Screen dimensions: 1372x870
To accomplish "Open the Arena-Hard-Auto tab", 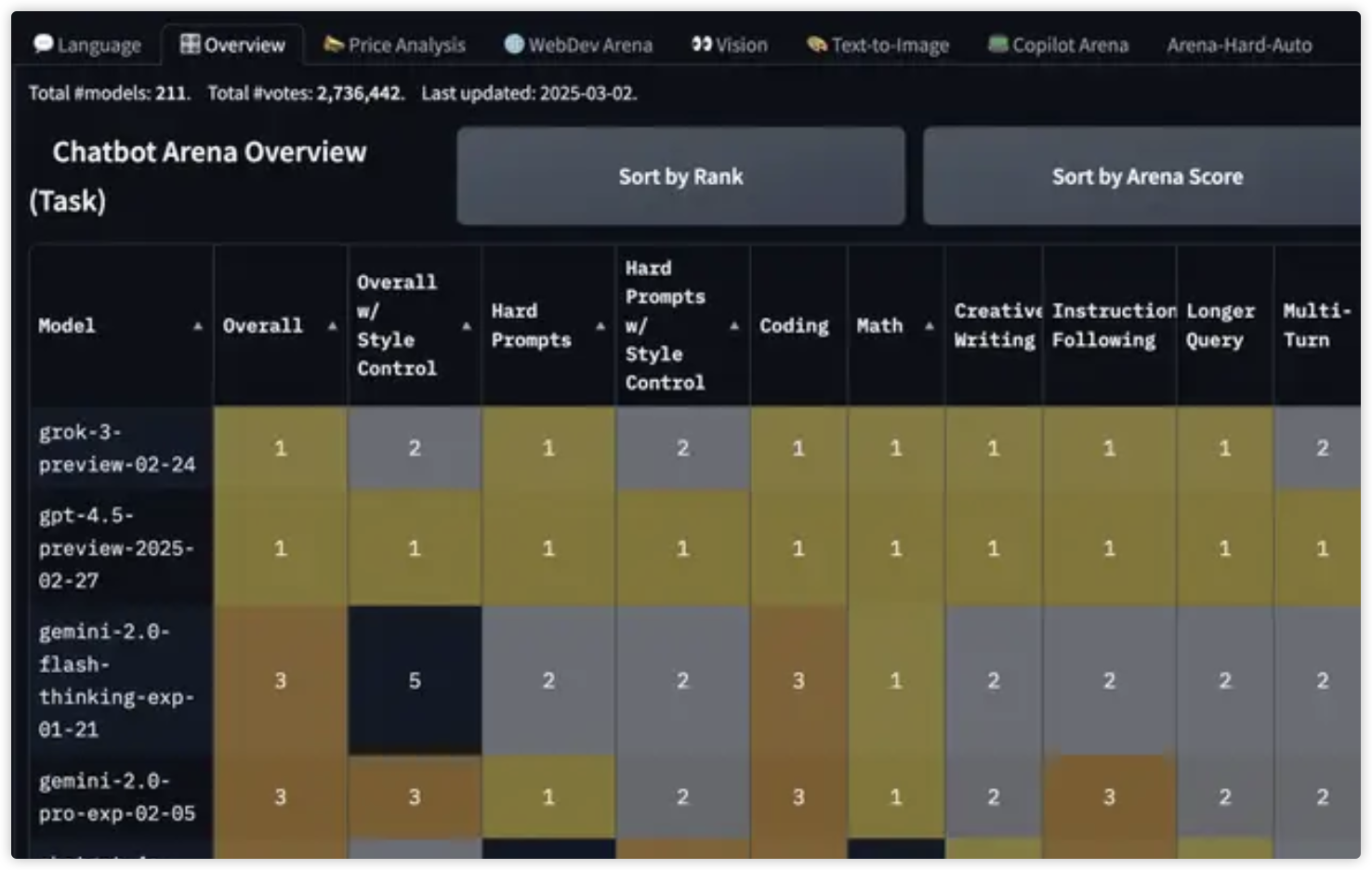I will click(x=1239, y=45).
